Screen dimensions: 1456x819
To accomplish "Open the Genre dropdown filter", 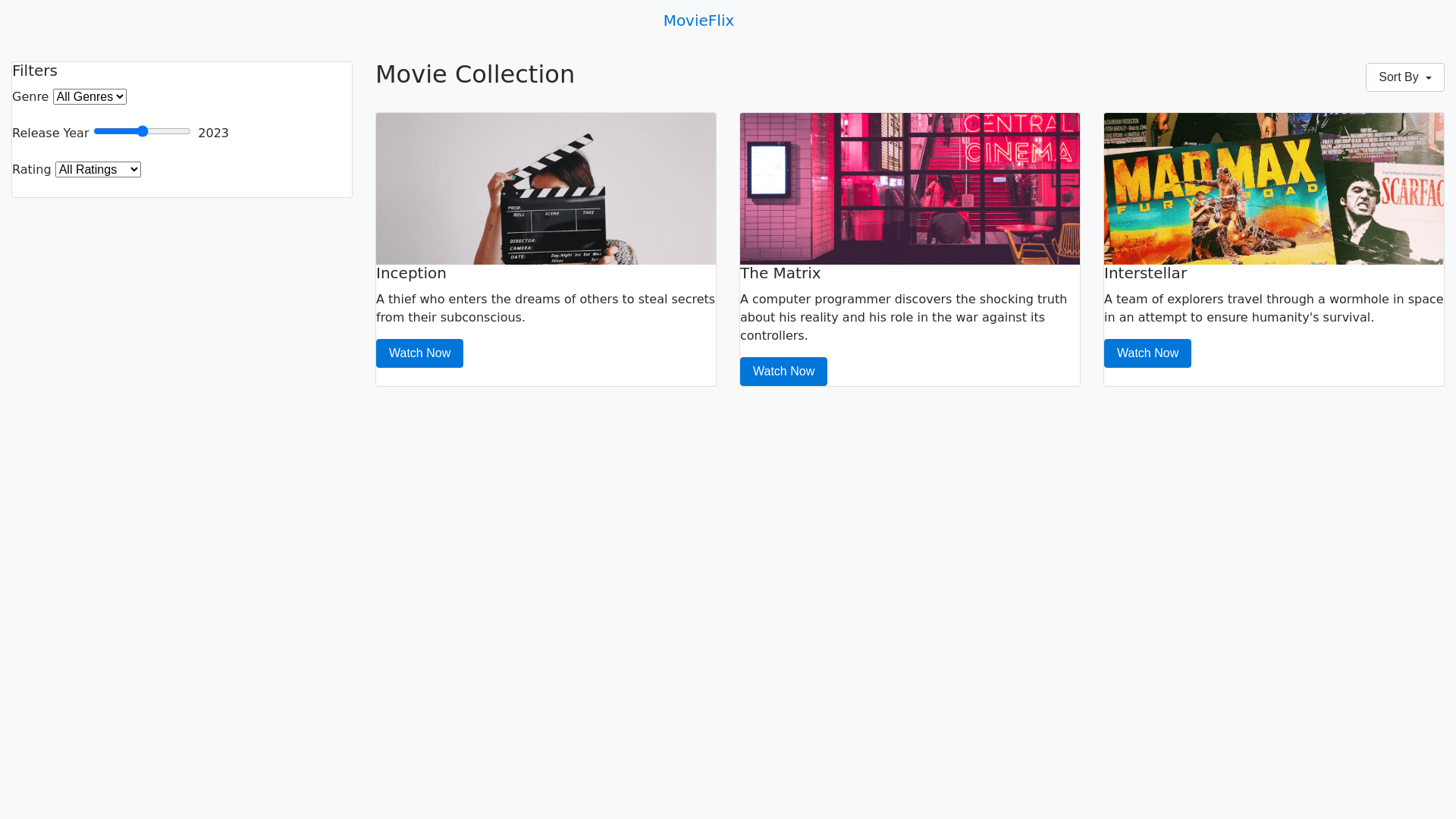I will [89, 96].
